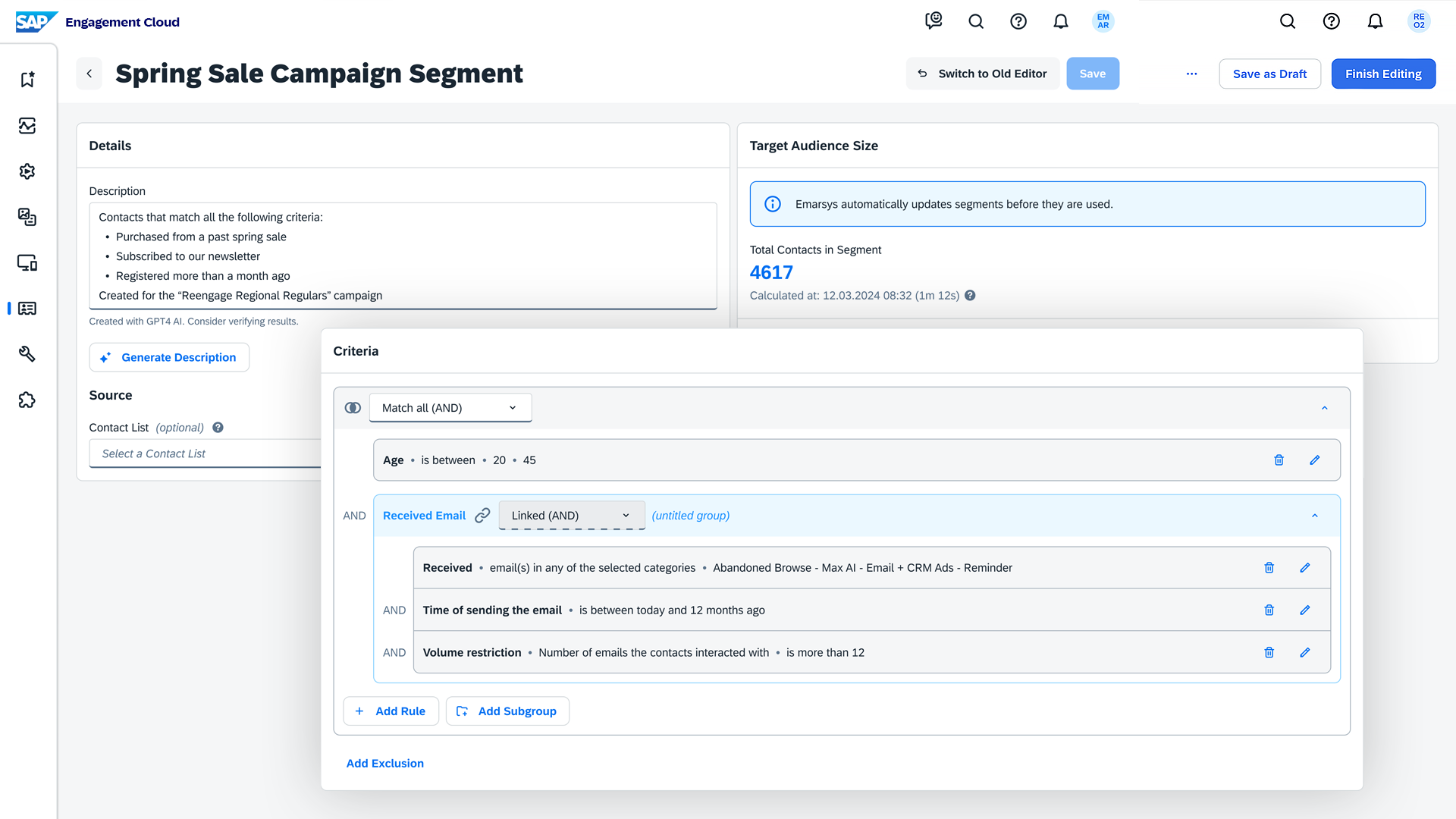The image size is (1456, 819).
Task: Click the Spring Sale Campaign Segment heading
Action: (x=319, y=74)
